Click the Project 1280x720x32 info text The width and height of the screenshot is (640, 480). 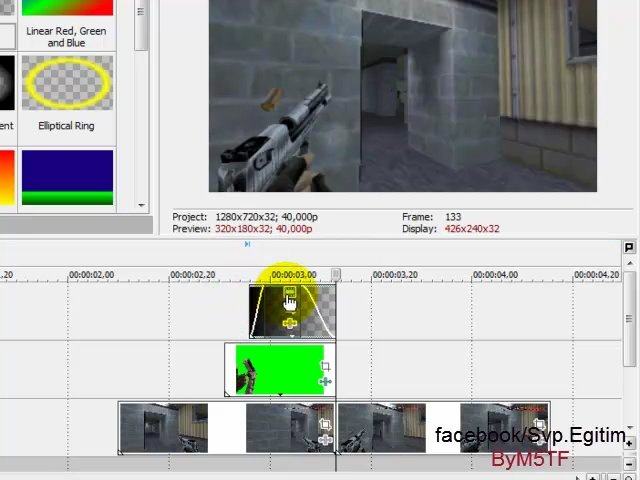click(245, 217)
